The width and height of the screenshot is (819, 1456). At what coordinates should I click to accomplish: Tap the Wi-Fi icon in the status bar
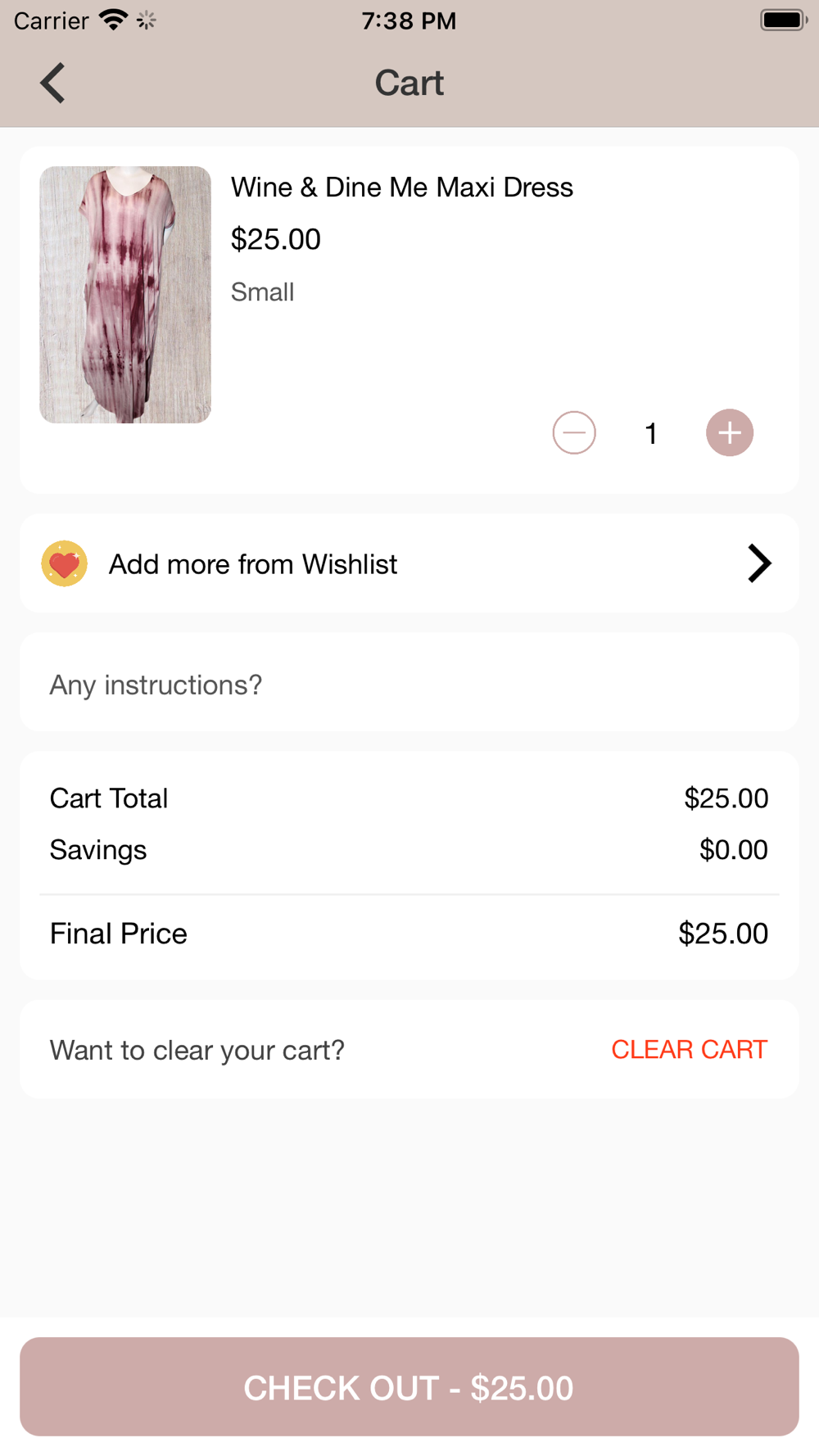pos(113,20)
